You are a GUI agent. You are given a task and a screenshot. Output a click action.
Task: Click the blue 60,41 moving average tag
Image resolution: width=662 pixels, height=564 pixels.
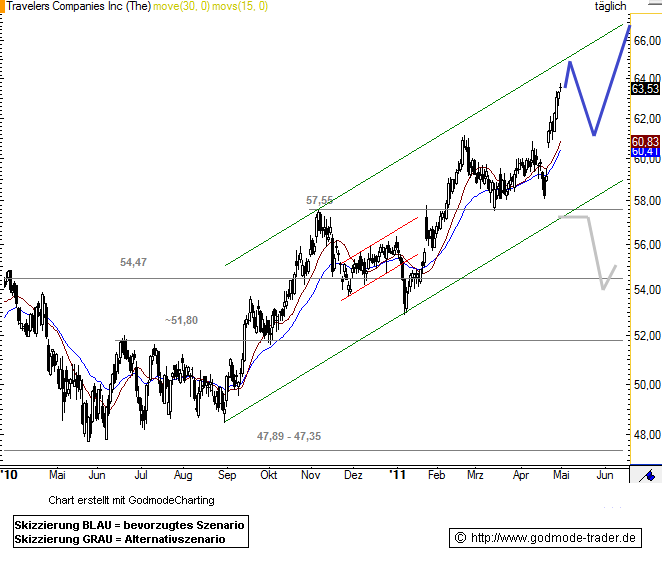(x=645, y=152)
